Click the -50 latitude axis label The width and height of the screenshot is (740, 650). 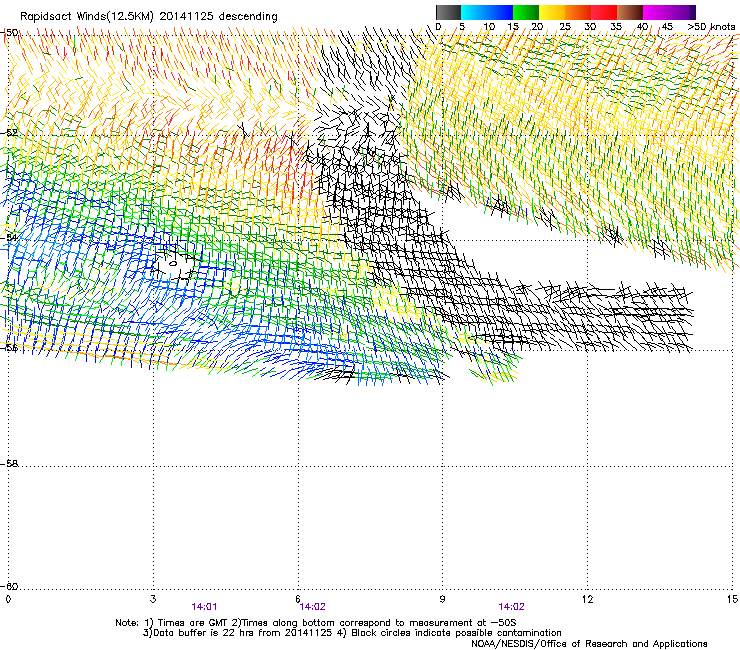(x=10, y=33)
